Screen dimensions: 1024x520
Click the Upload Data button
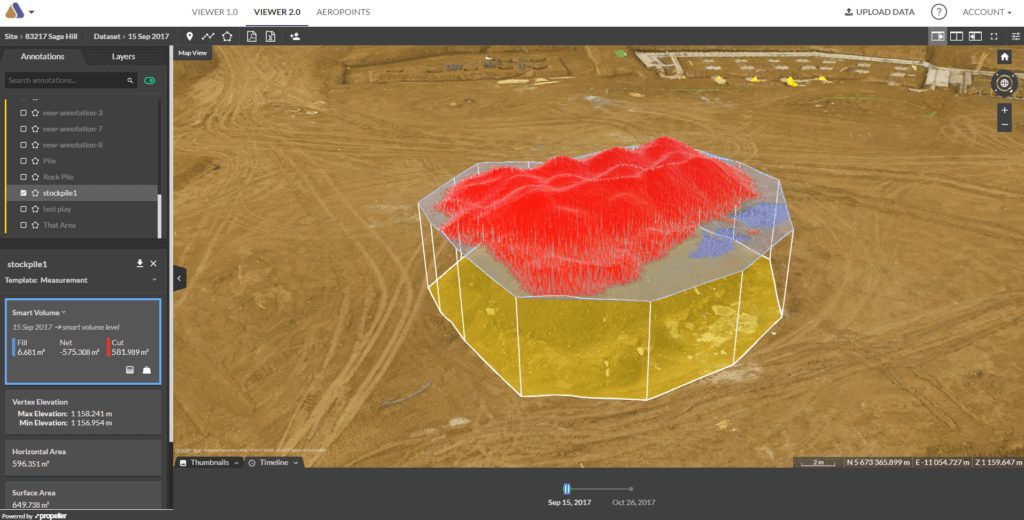[879, 12]
